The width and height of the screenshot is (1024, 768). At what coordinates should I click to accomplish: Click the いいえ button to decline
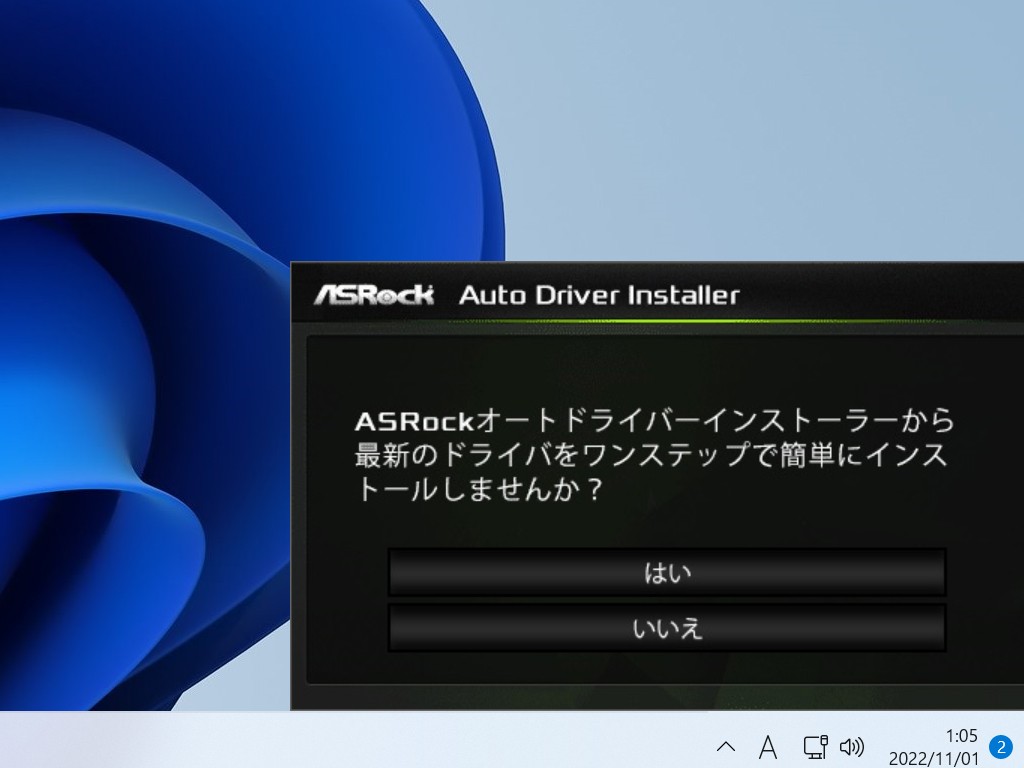(667, 628)
